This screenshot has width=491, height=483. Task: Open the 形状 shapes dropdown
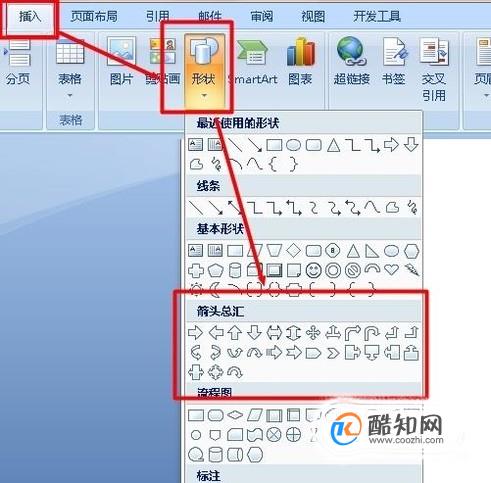tap(204, 71)
